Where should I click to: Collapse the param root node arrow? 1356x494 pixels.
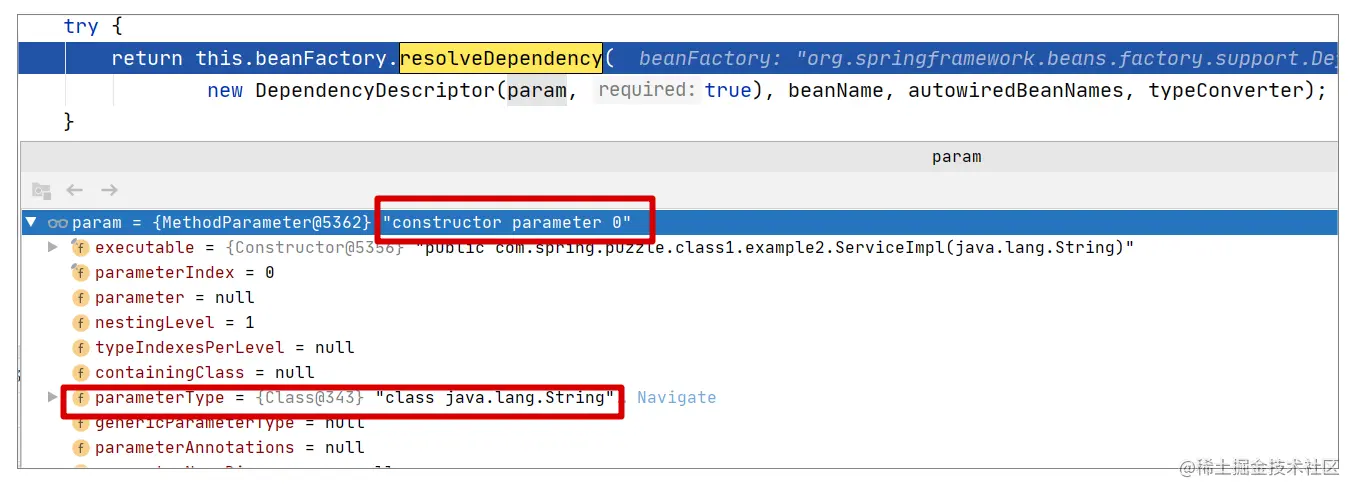pyautogui.click(x=31, y=222)
